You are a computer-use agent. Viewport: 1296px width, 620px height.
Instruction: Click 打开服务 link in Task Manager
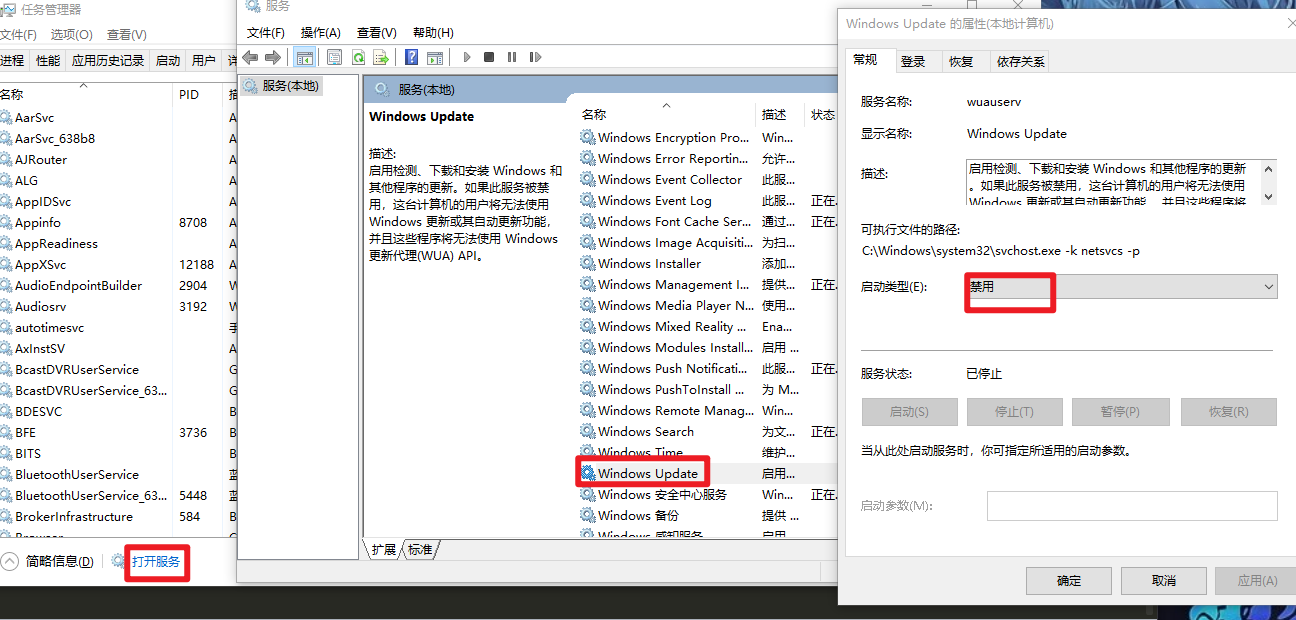[x=156, y=562]
